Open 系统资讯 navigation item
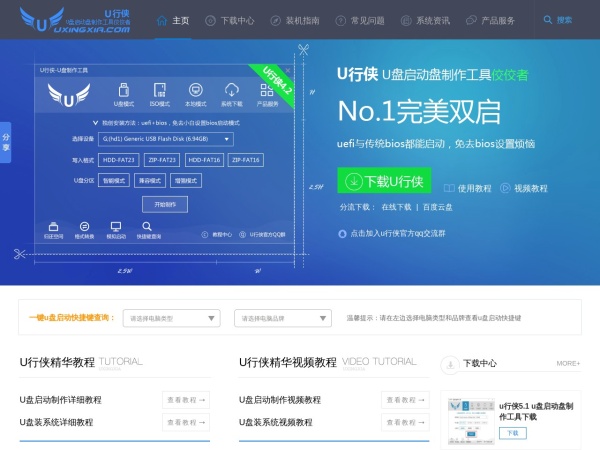 [x=425, y=20]
